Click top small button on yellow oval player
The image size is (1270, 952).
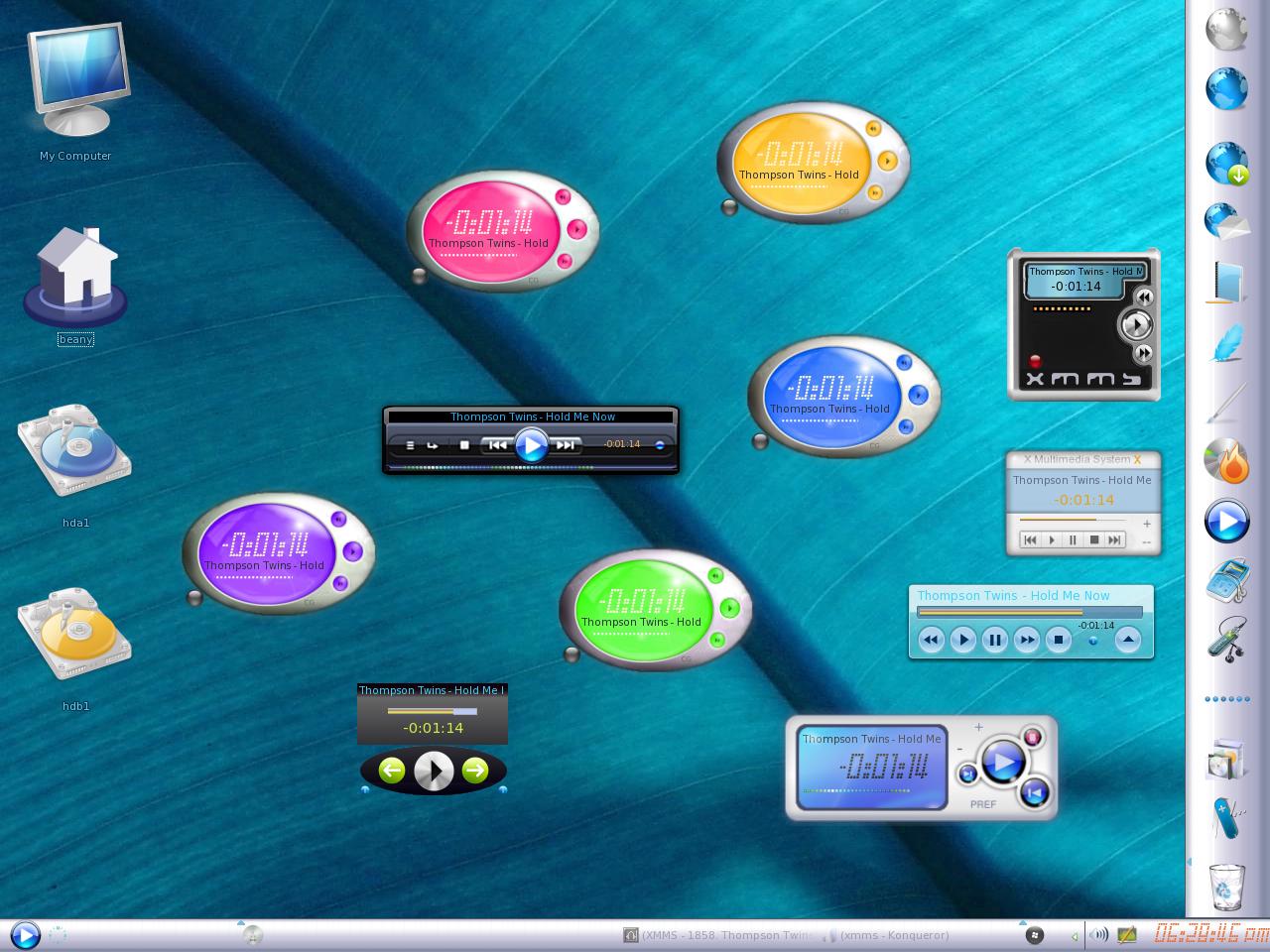[873, 128]
